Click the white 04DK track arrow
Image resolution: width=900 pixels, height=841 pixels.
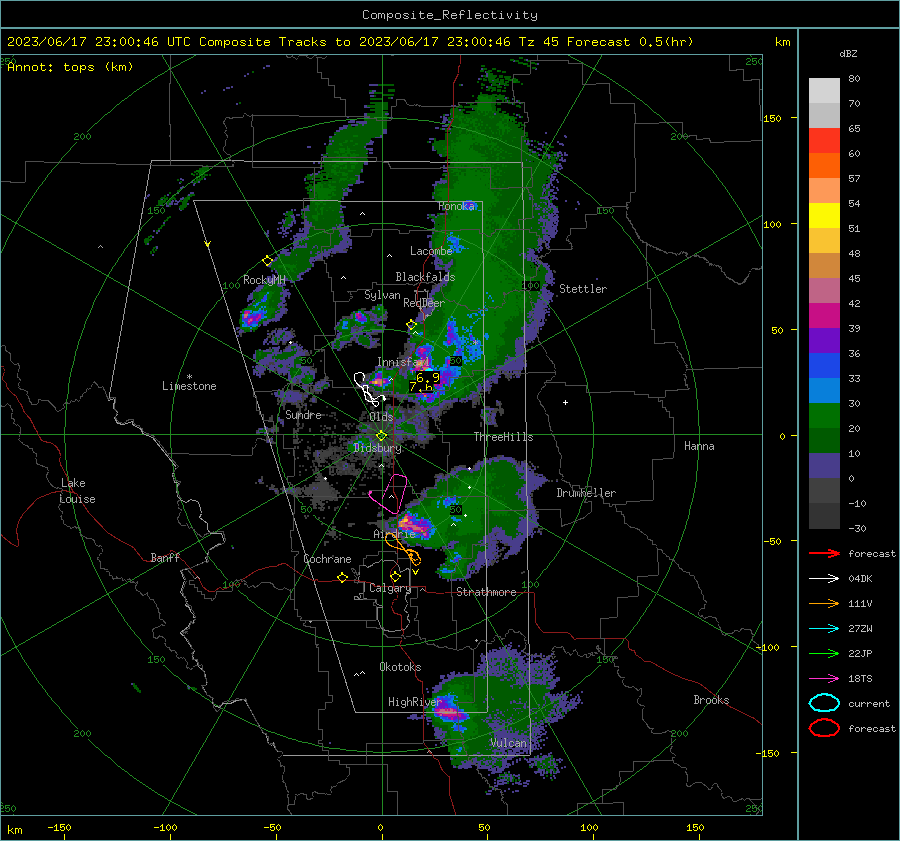pyautogui.click(x=824, y=579)
